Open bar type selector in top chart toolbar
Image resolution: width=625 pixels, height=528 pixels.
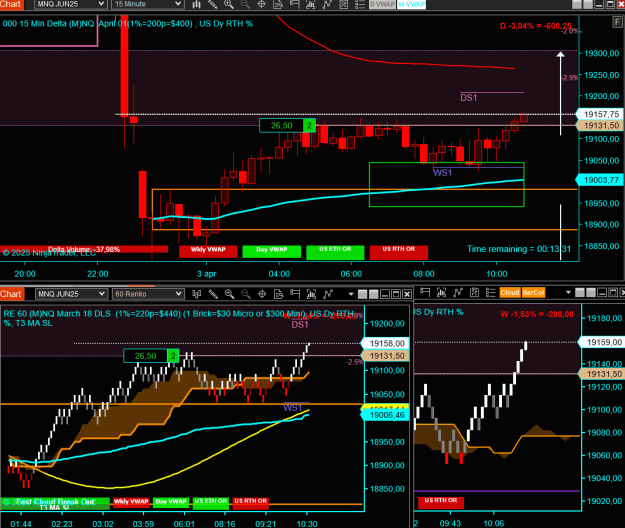click(x=196, y=4)
